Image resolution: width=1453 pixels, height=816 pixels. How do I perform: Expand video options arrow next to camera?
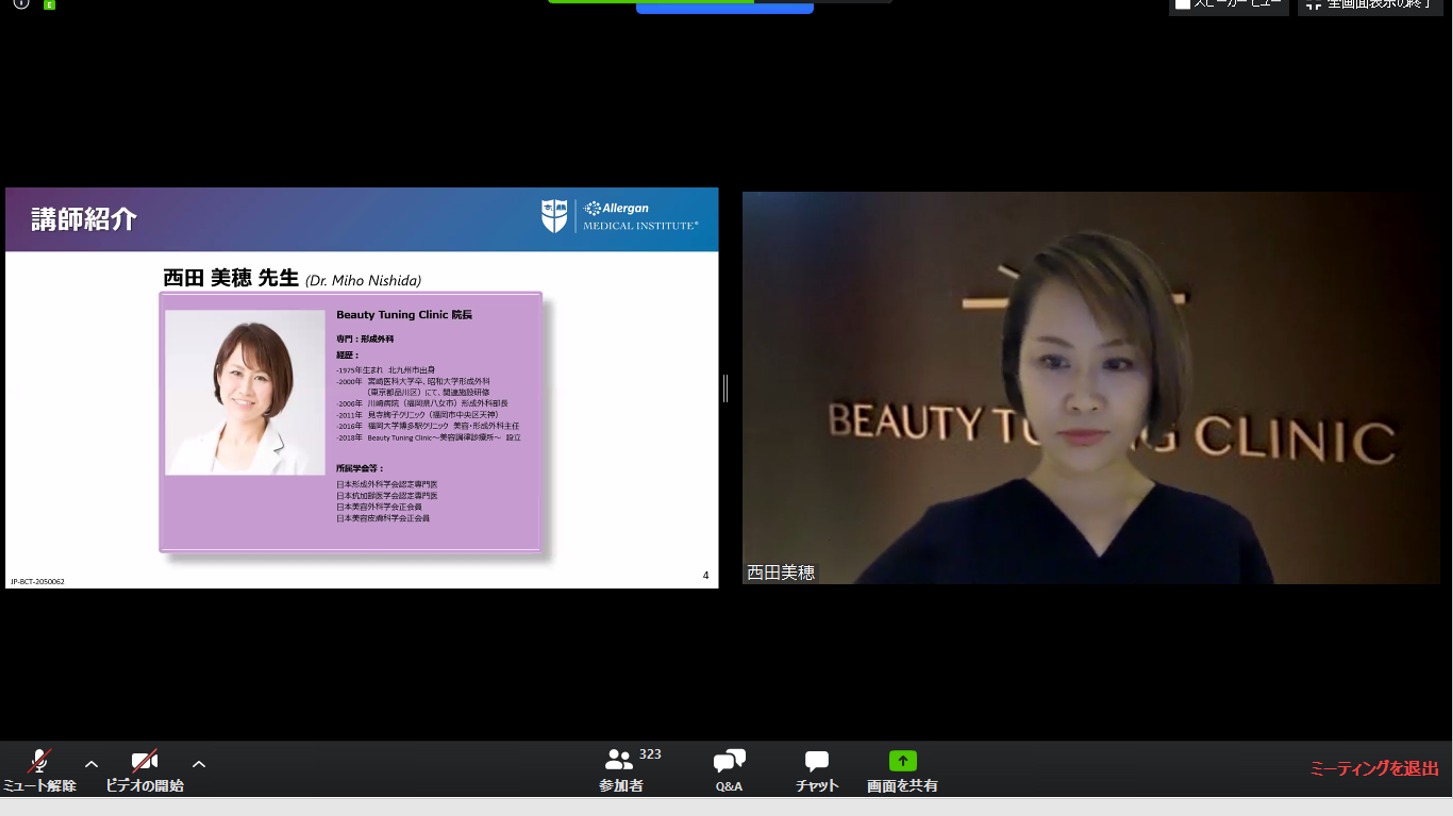199,765
